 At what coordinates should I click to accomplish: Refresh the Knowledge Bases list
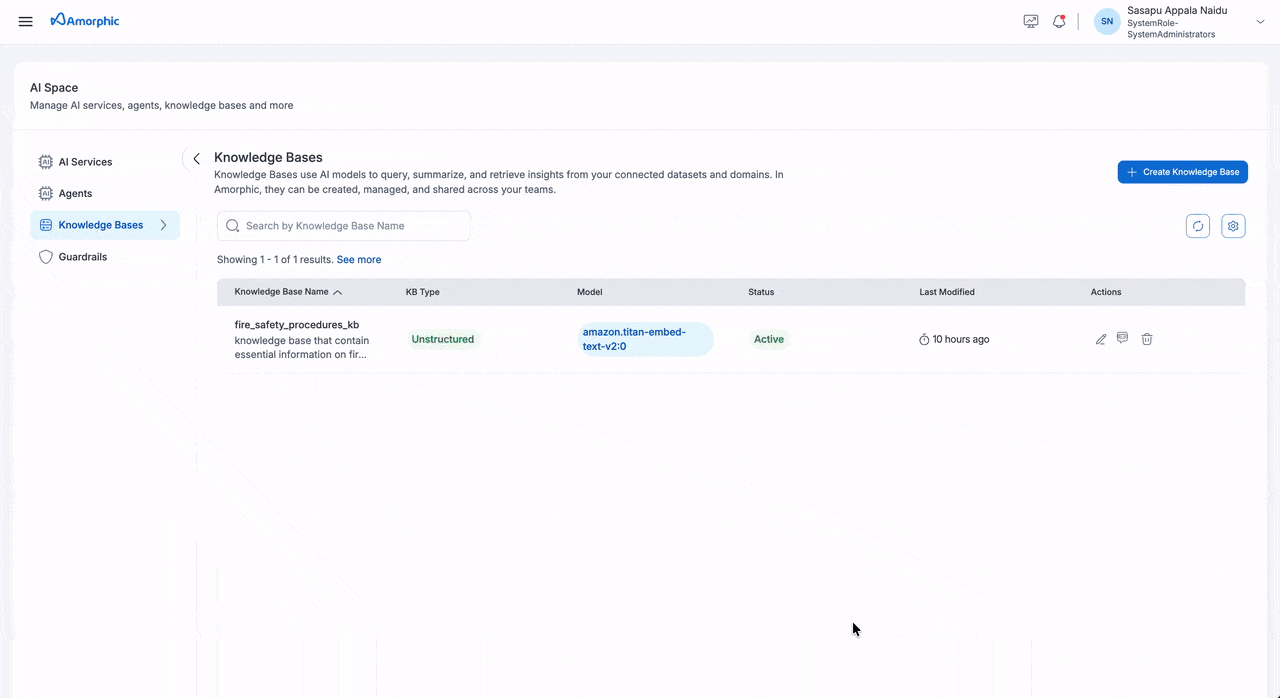coord(1197,225)
